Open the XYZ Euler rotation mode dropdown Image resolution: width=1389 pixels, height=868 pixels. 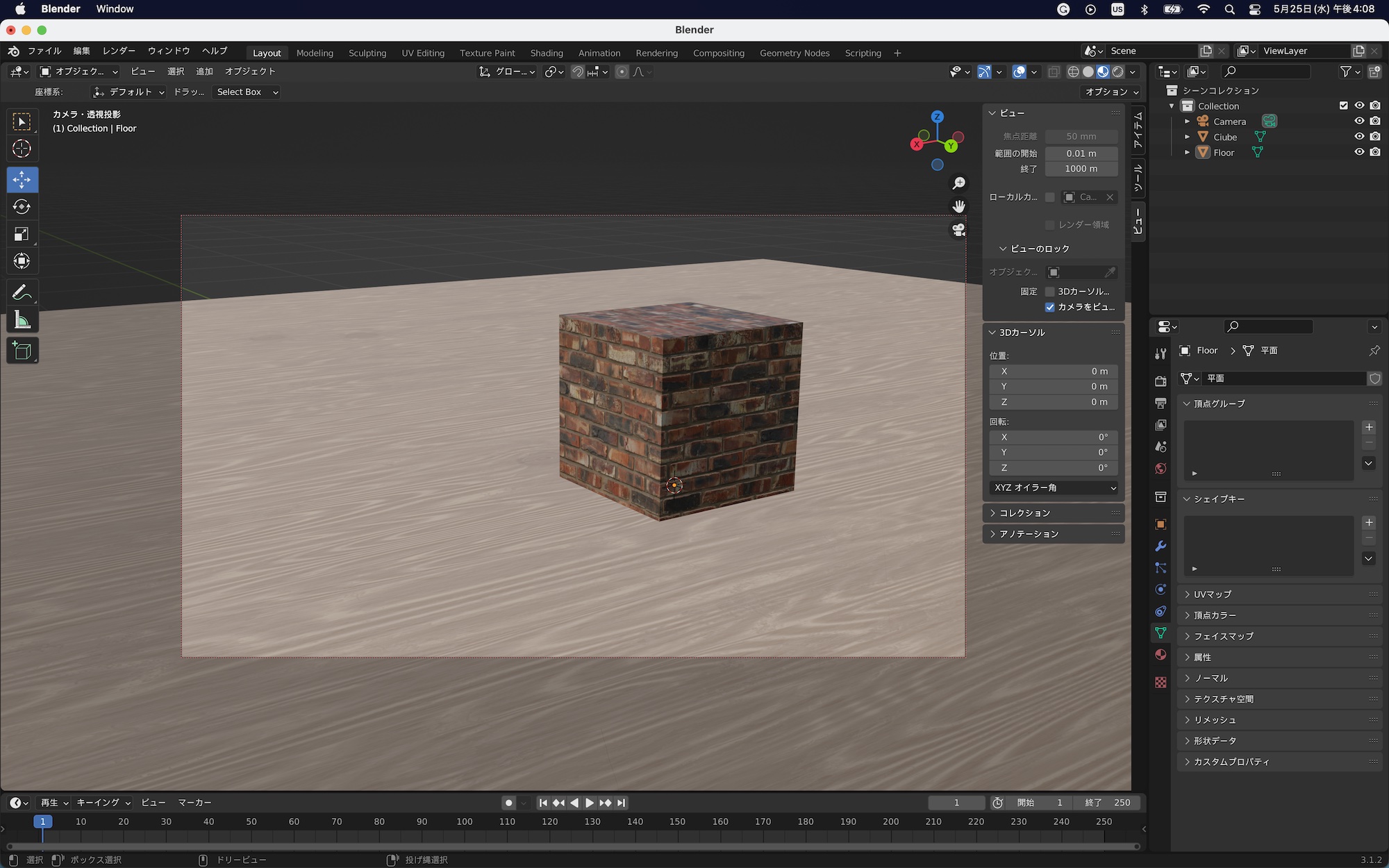click(1054, 487)
